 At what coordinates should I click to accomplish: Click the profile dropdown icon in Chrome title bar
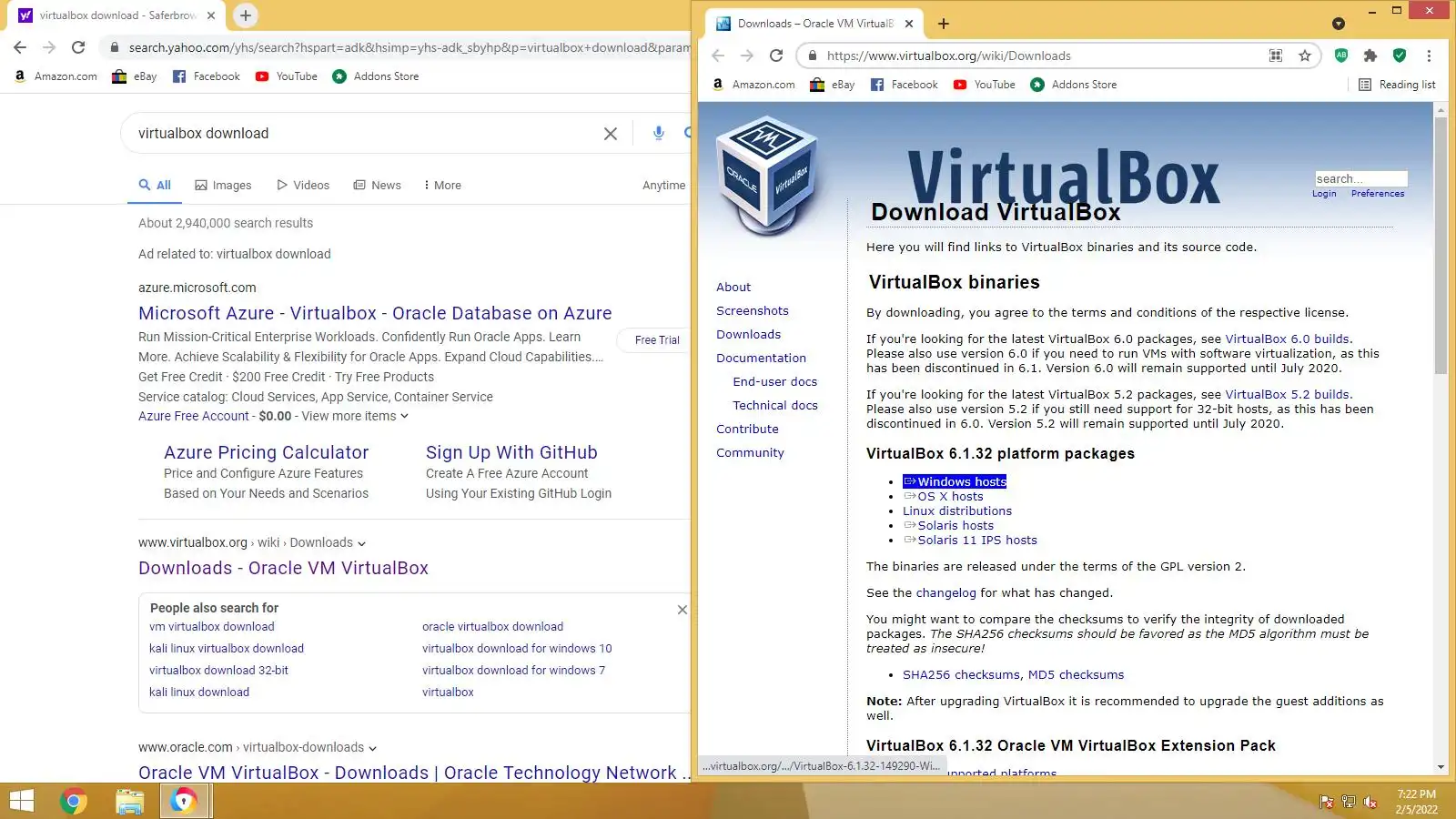(1339, 24)
